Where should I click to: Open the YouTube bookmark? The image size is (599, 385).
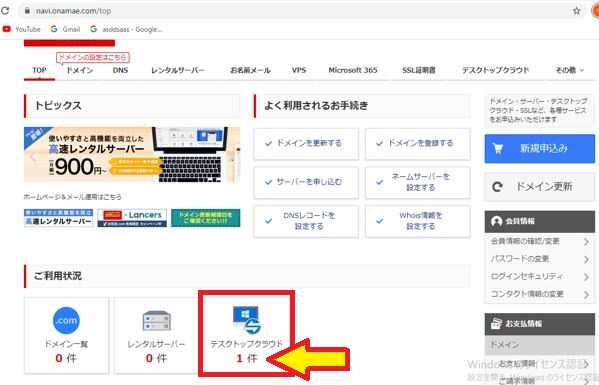click(x=21, y=29)
